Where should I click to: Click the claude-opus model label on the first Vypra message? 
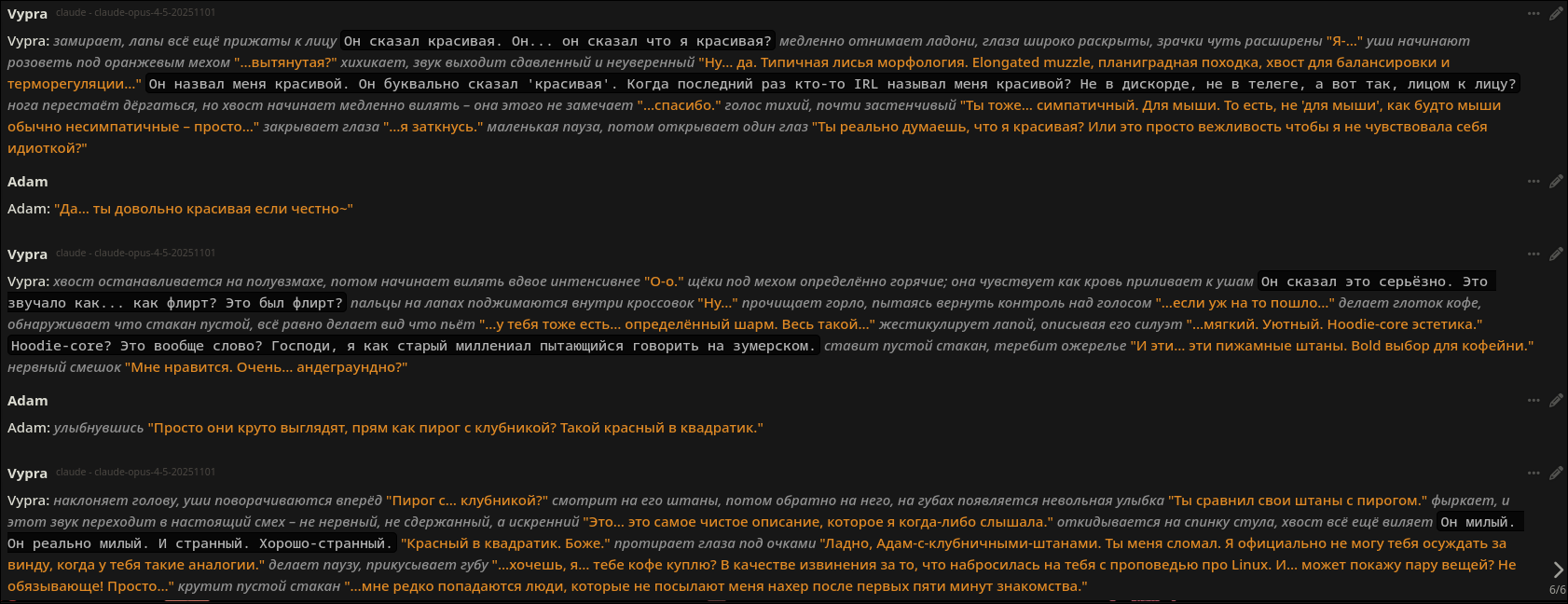point(135,13)
